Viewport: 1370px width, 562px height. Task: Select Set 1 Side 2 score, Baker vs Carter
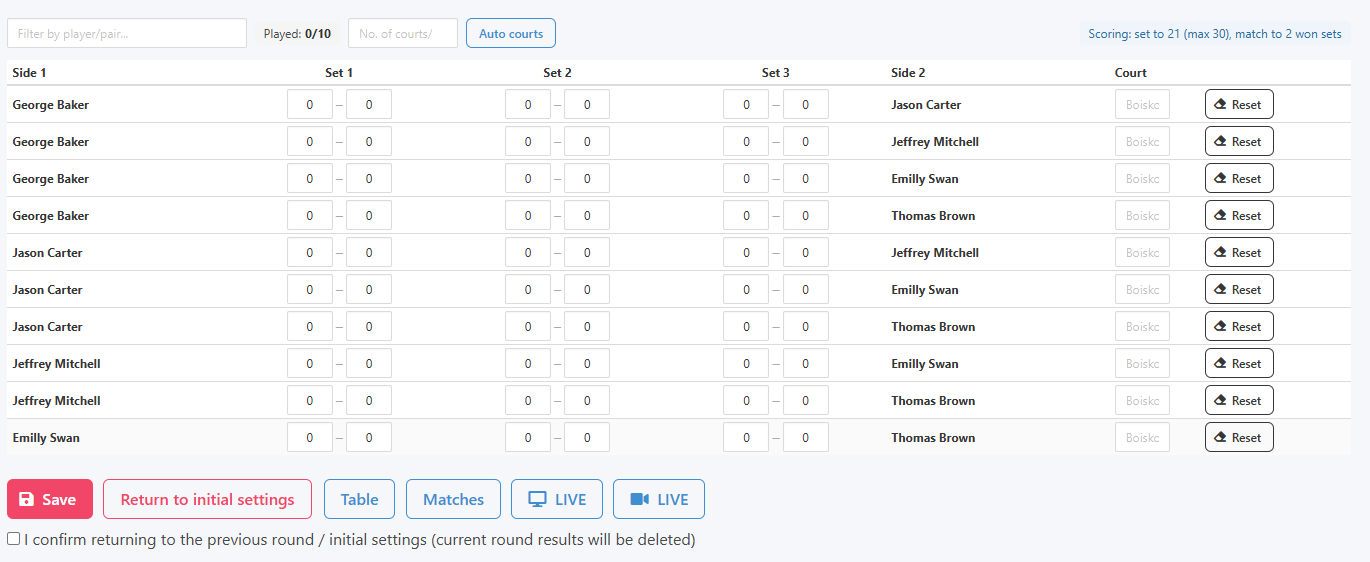[369, 104]
